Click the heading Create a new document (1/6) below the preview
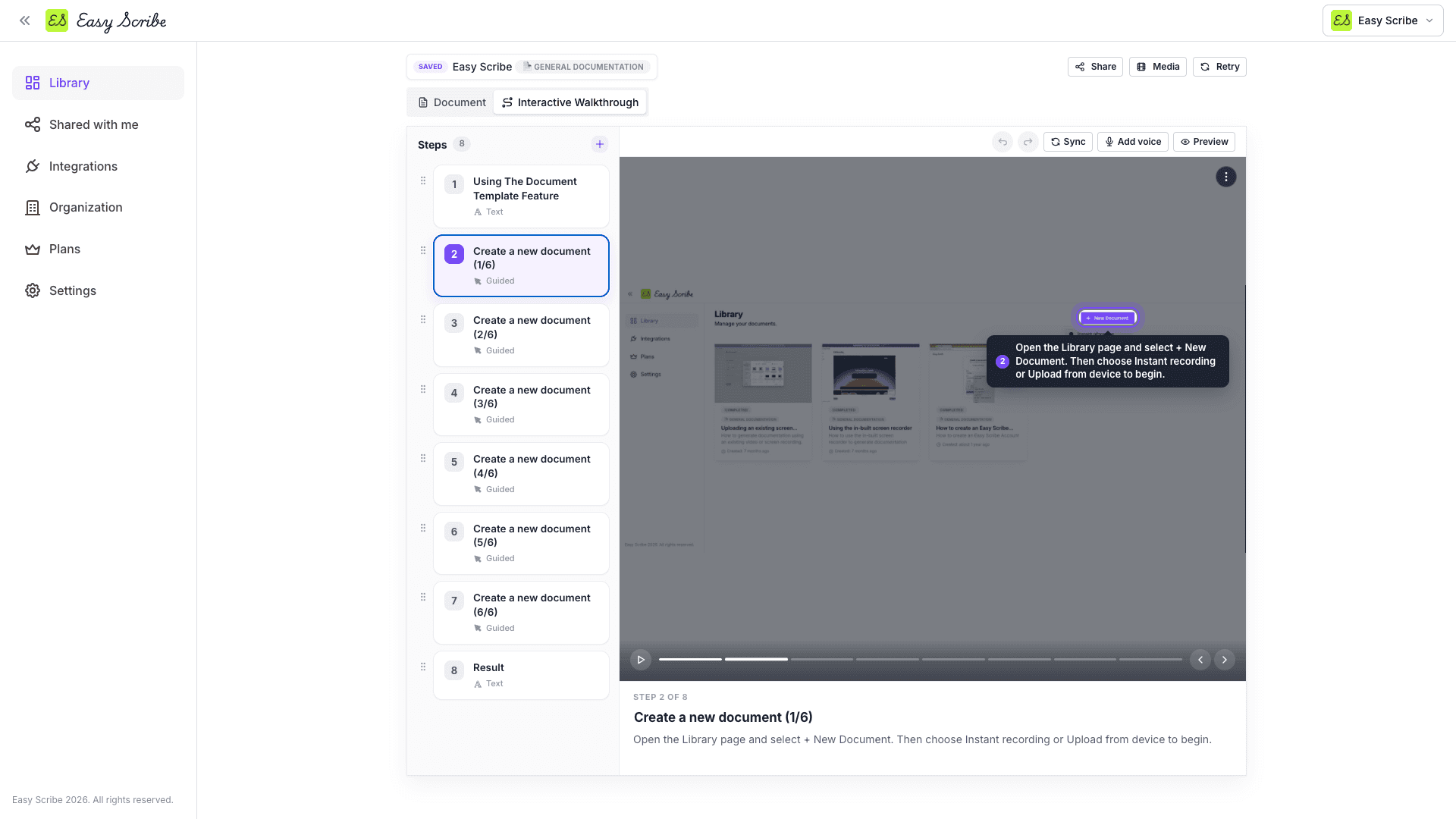The width and height of the screenshot is (1456, 819). pos(723,717)
